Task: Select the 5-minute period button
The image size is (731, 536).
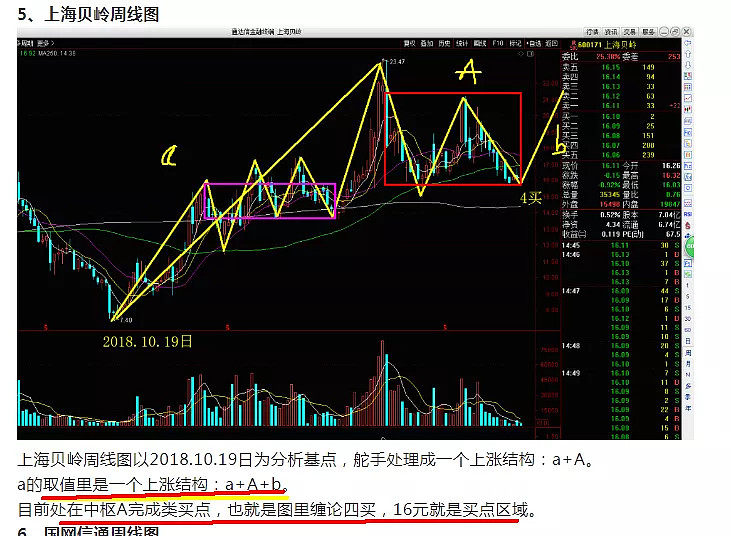Action: pos(688,296)
